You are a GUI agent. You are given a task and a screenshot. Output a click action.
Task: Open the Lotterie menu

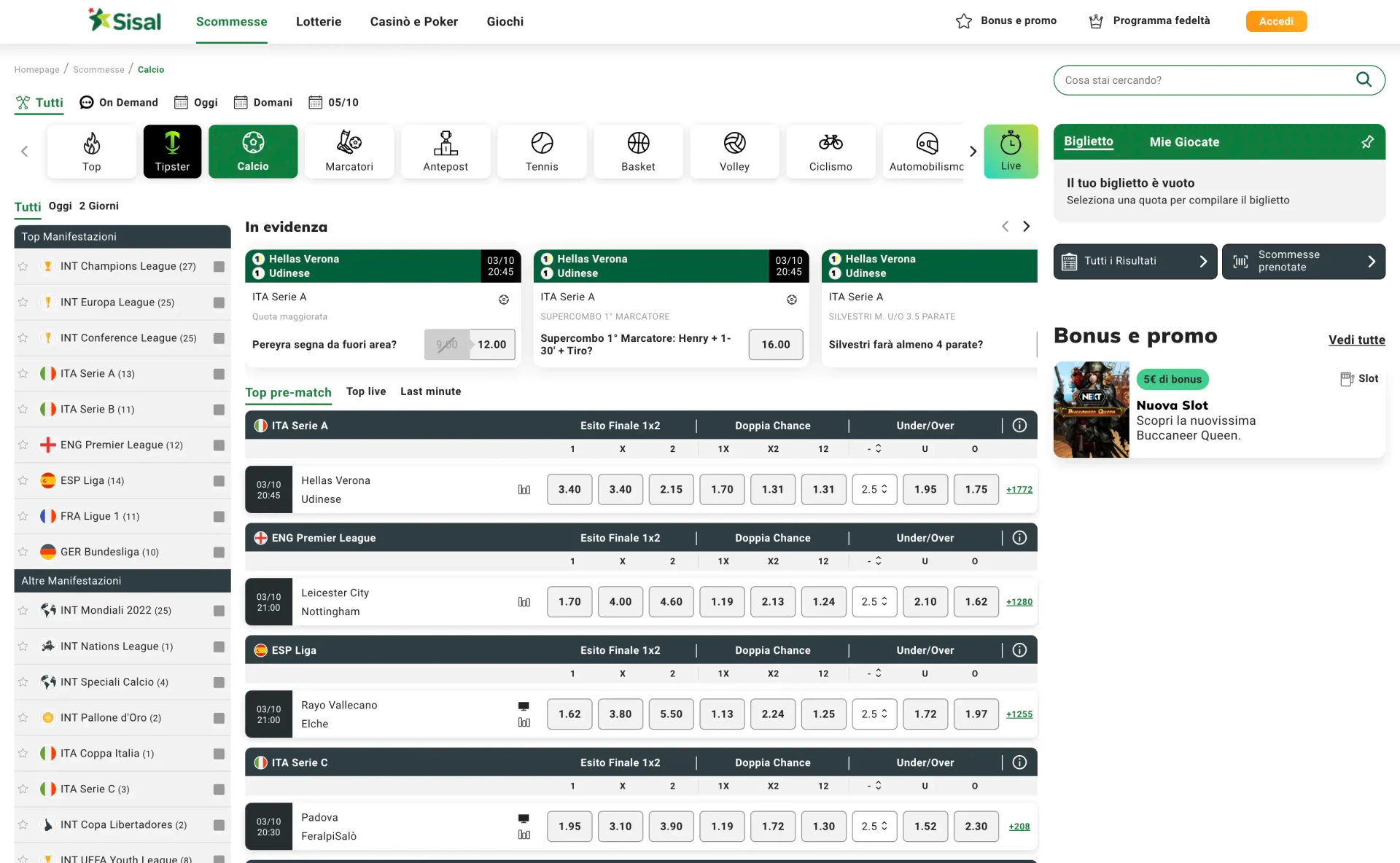319,21
